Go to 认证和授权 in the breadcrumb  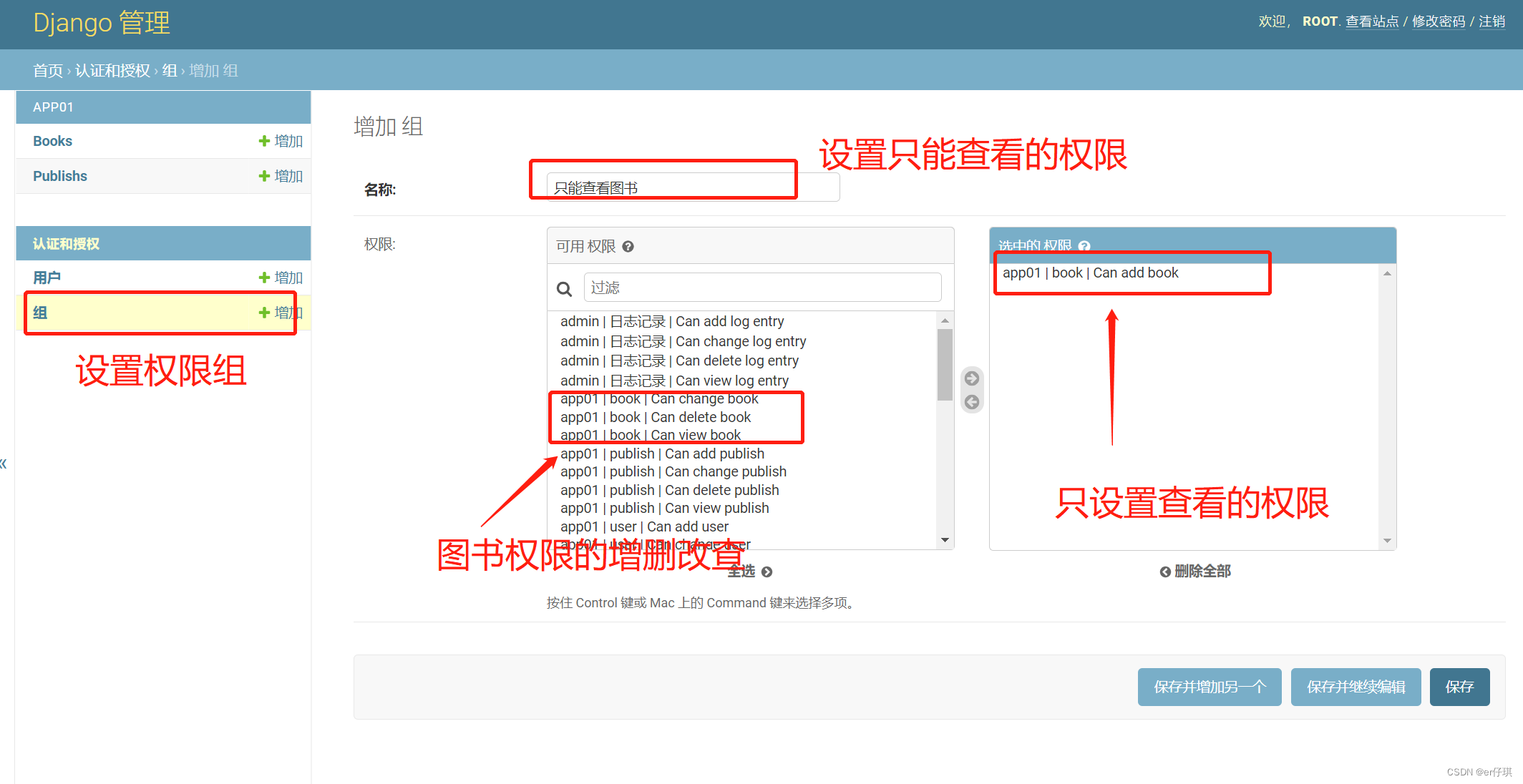click(x=112, y=71)
